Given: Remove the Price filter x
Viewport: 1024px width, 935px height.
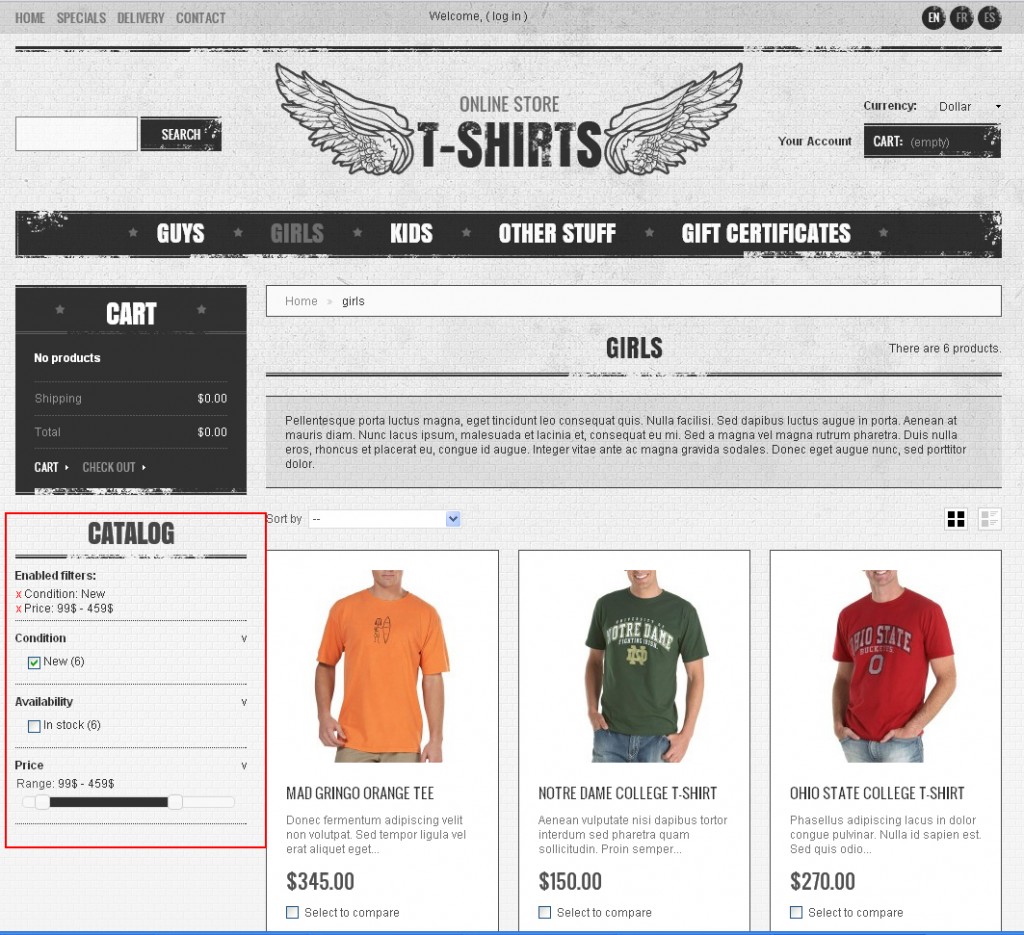Looking at the screenshot, I should (x=18, y=609).
